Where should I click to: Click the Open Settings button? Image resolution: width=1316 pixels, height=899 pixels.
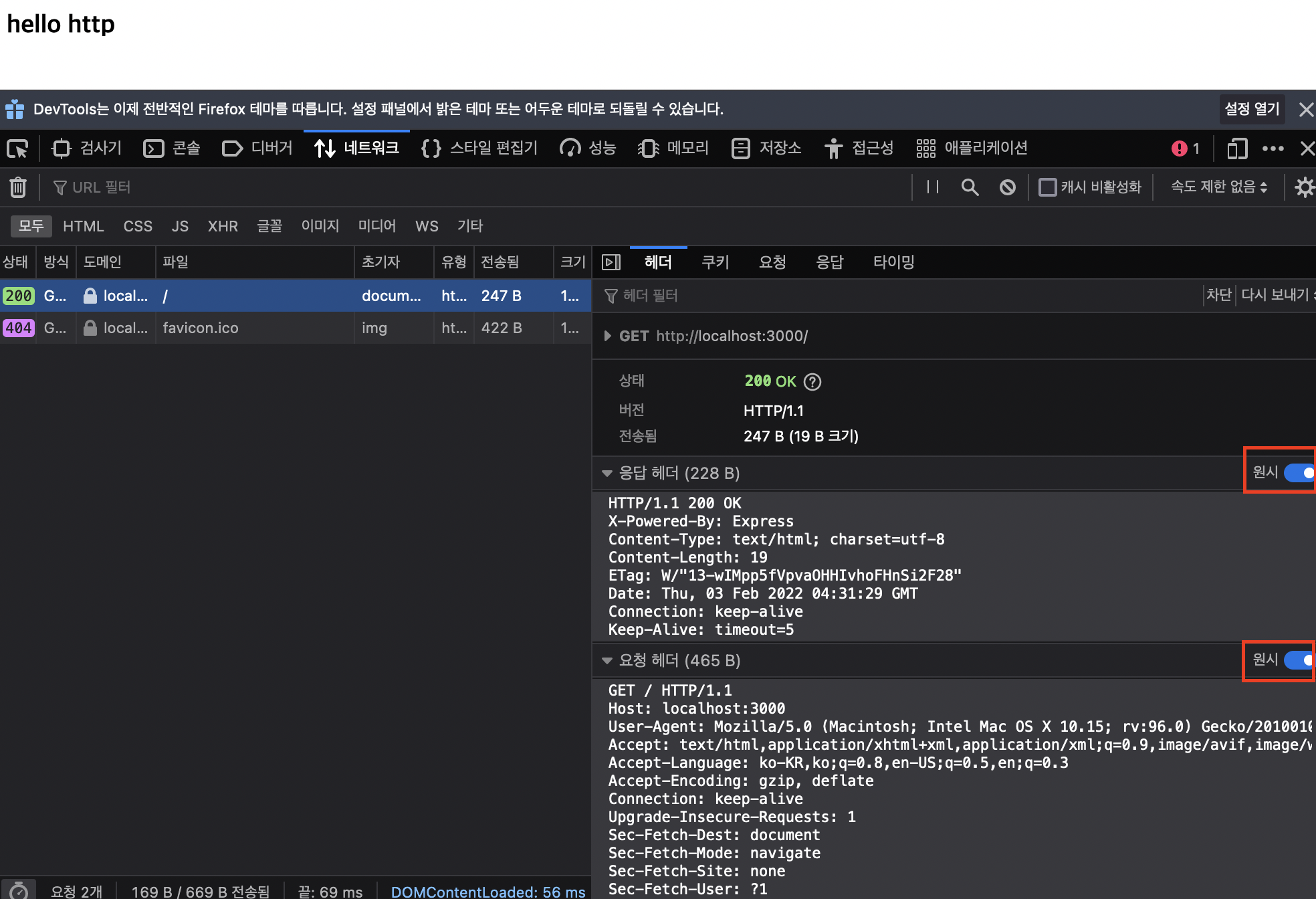point(1251,109)
